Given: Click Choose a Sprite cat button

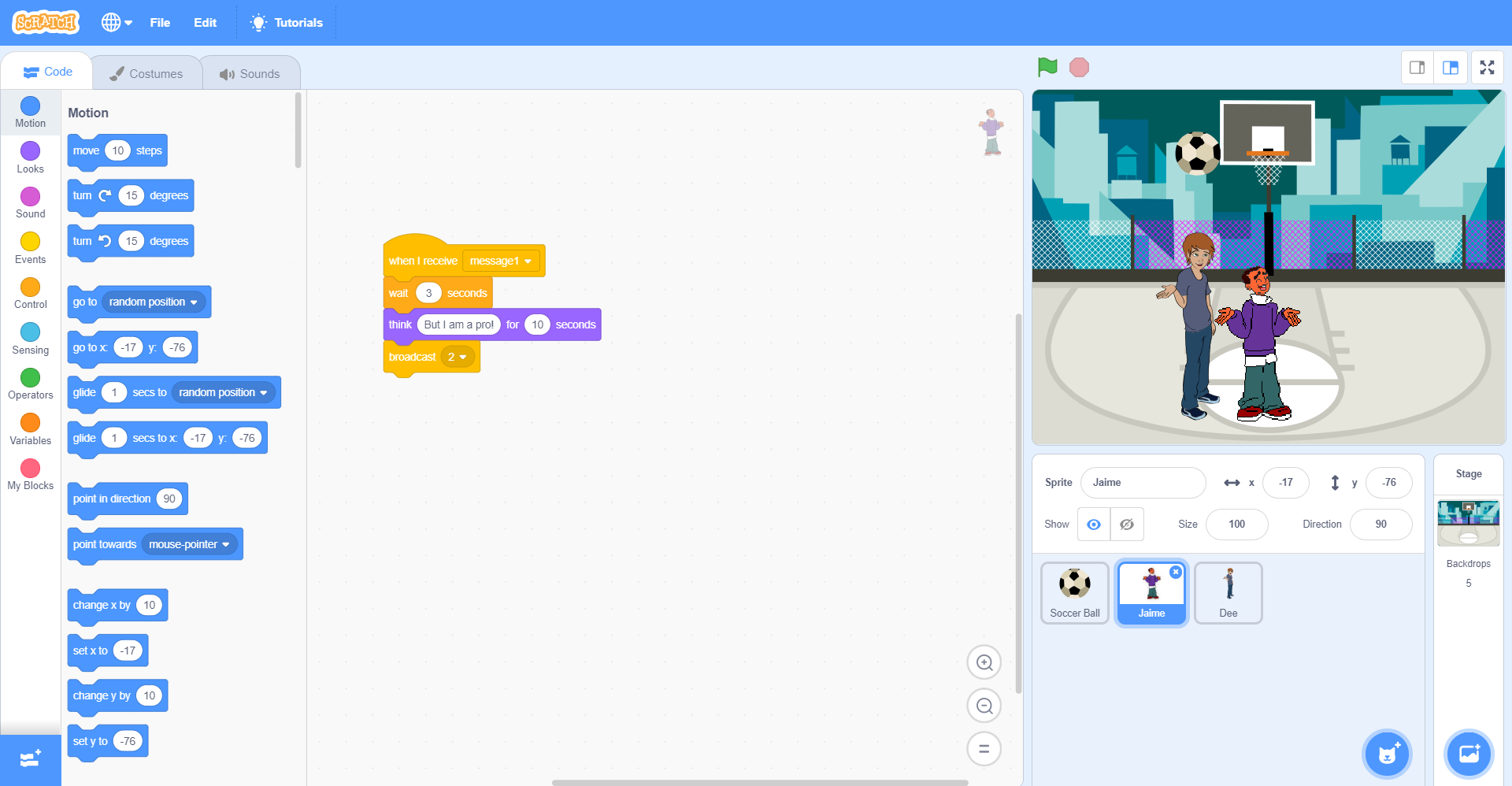Looking at the screenshot, I should pyautogui.click(x=1387, y=754).
